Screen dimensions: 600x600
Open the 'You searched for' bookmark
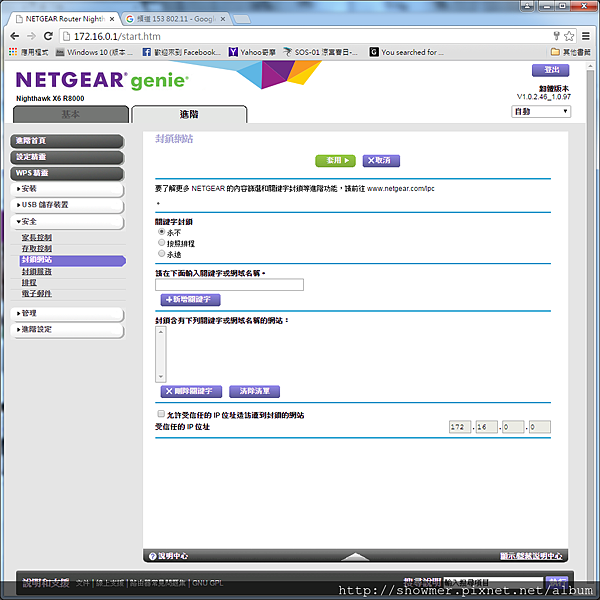pyautogui.click(x=407, y=52)
